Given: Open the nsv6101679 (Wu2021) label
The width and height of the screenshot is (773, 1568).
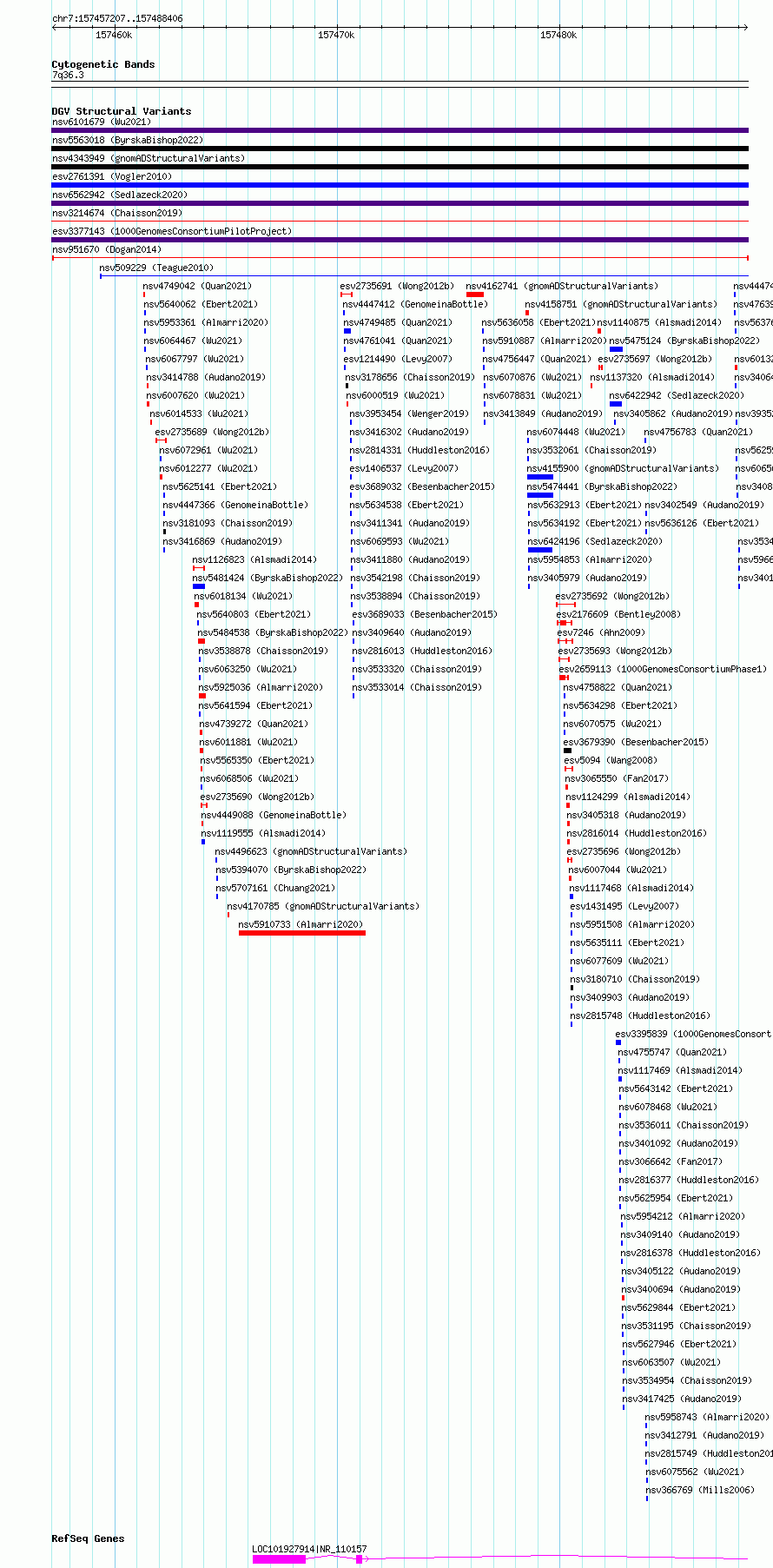Looking at the screenshot, I should click(x=101, y=122).
